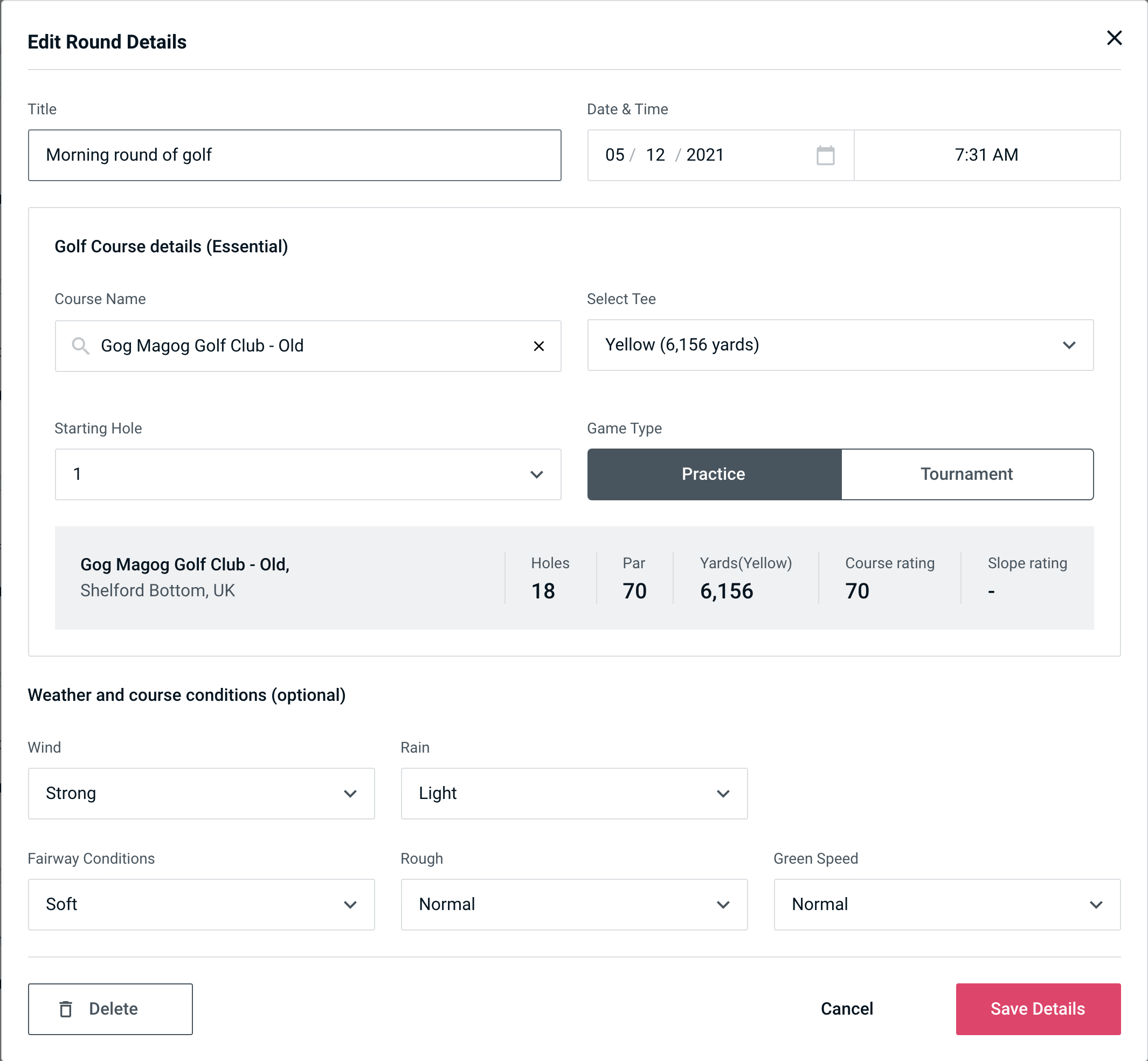The width and height of the screenshot is (1148, 1061).
Task: Open Green Speed dropdown options
Action: [947, 905]
